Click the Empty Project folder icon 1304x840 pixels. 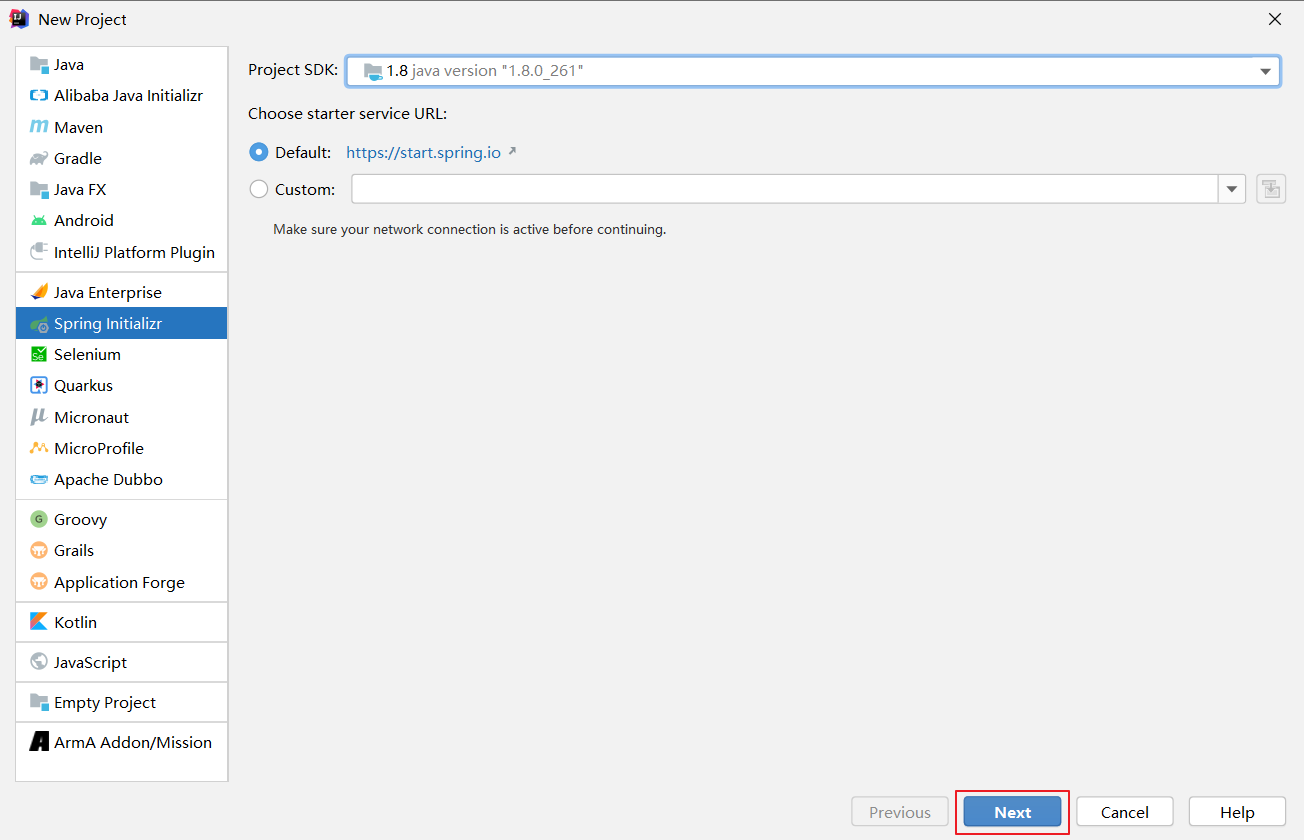(39, 702)
